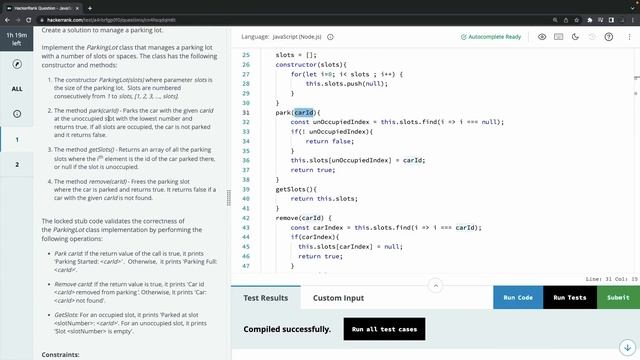This screenshot has width=640, height=360.
Task: Click 'slots = [];' on line 25
Action: click(296, 55)
